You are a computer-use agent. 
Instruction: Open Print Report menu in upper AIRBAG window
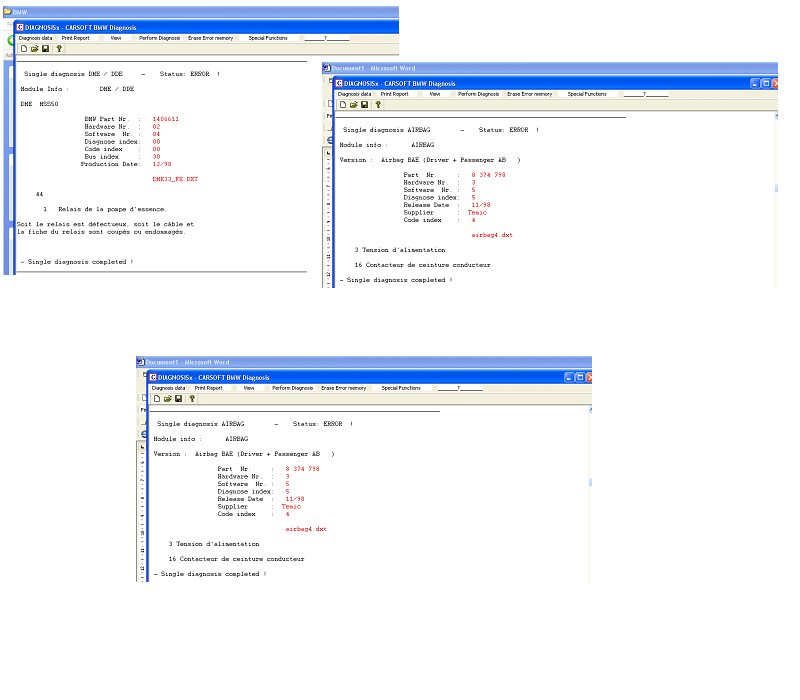click(x=395, y=94)
